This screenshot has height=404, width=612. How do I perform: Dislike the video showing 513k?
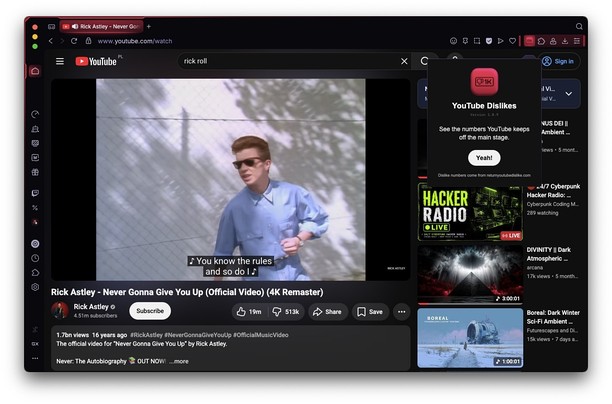286,311
